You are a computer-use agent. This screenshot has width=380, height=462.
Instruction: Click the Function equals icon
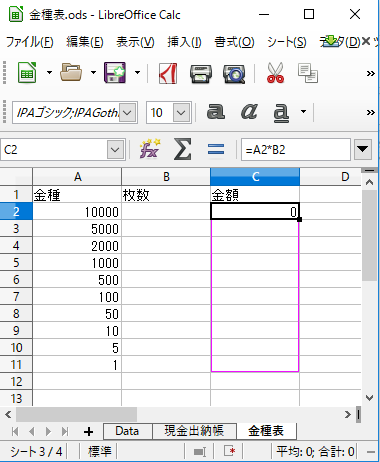(x=216, y=149)
